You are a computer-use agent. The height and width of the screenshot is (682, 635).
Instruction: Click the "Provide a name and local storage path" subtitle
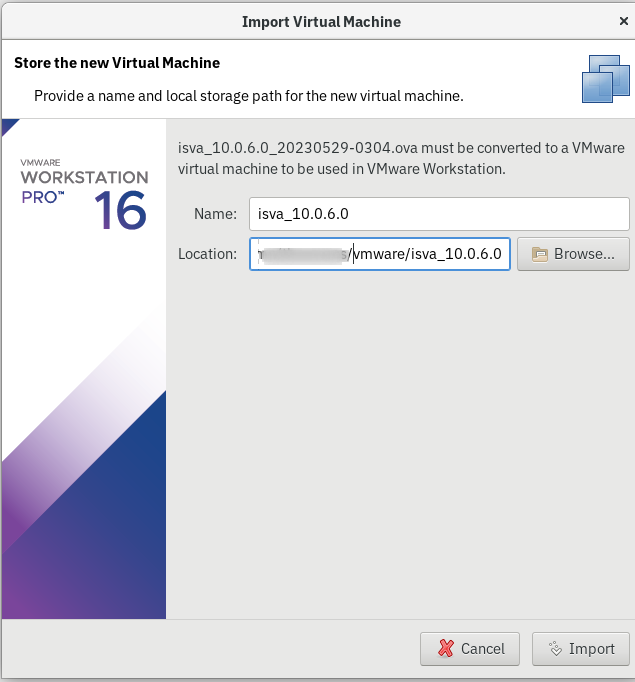(248, 96)
